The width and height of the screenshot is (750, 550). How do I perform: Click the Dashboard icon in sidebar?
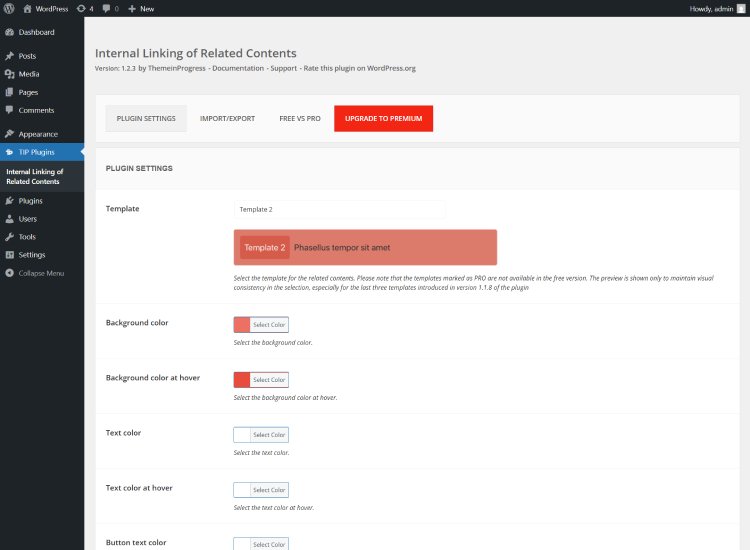9,32
